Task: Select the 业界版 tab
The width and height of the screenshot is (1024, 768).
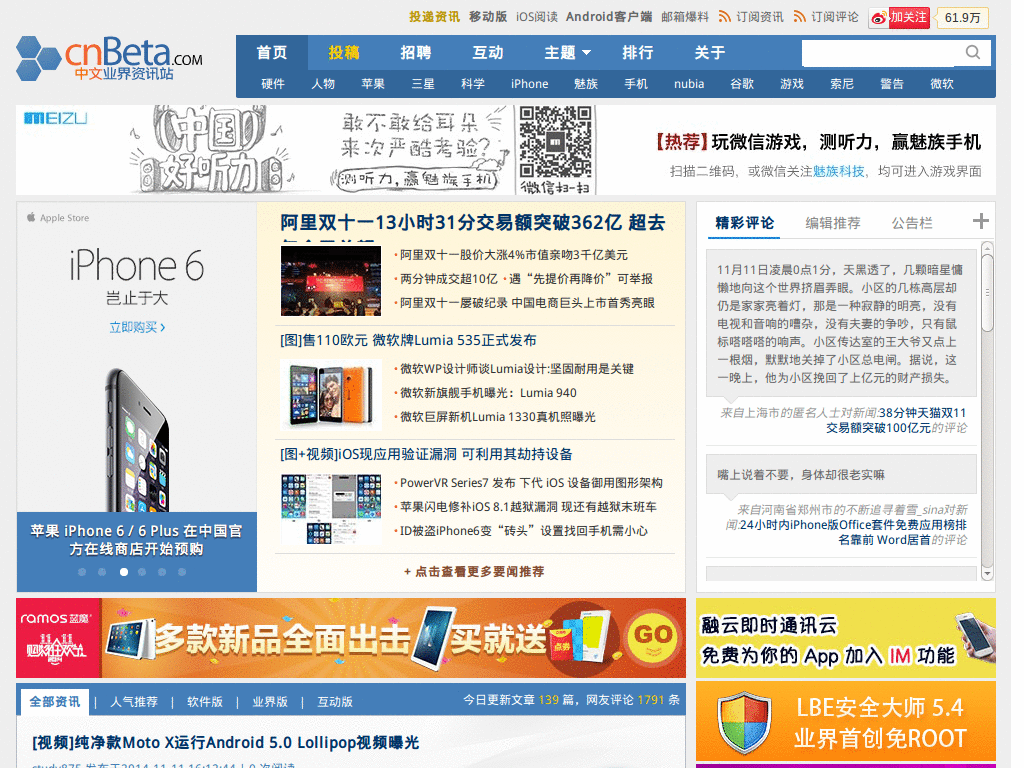Action: click(x=270, y=701)
